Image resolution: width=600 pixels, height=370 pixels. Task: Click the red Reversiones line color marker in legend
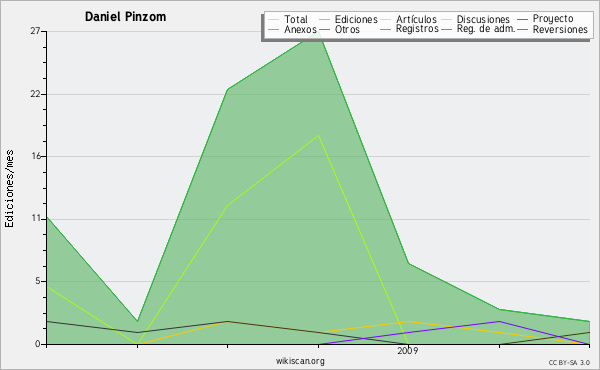(x=523, y=29)
